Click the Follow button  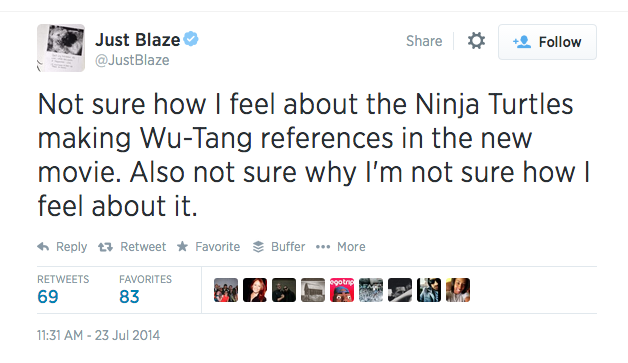pyautogui.click(x=547, y=42)
